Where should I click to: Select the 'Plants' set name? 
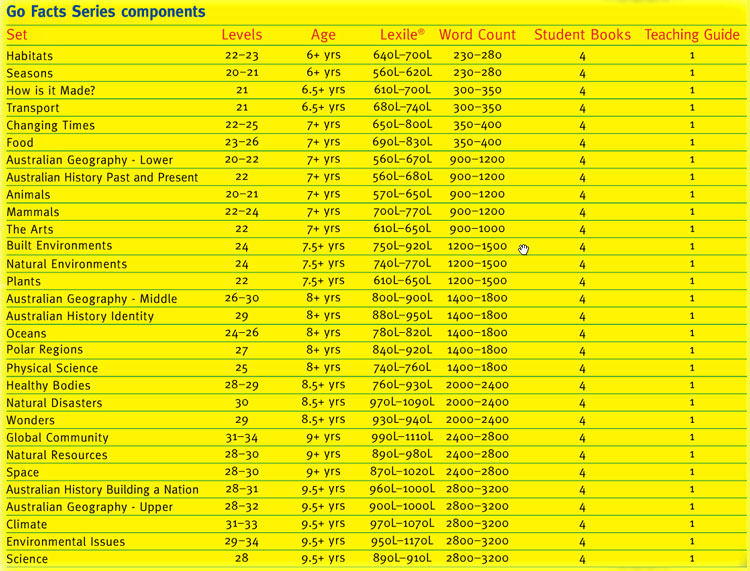click(23, 281)
